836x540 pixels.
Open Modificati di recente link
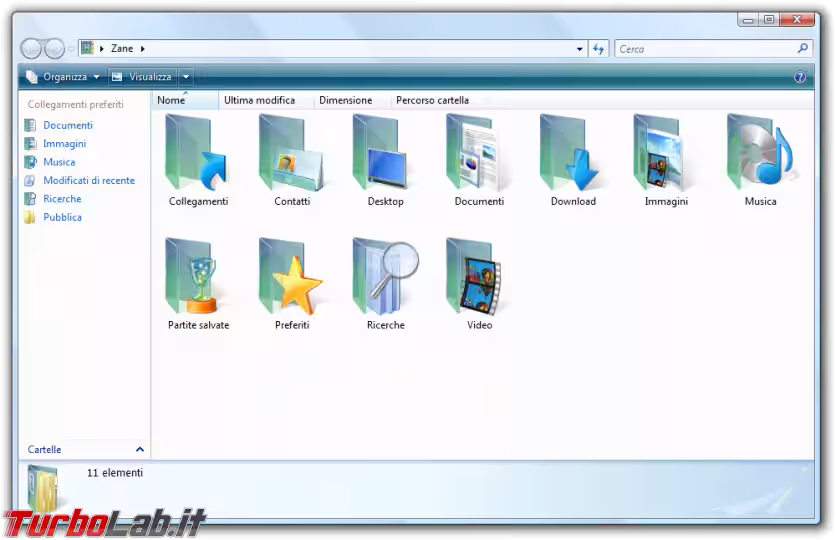(x=88, y=180)
